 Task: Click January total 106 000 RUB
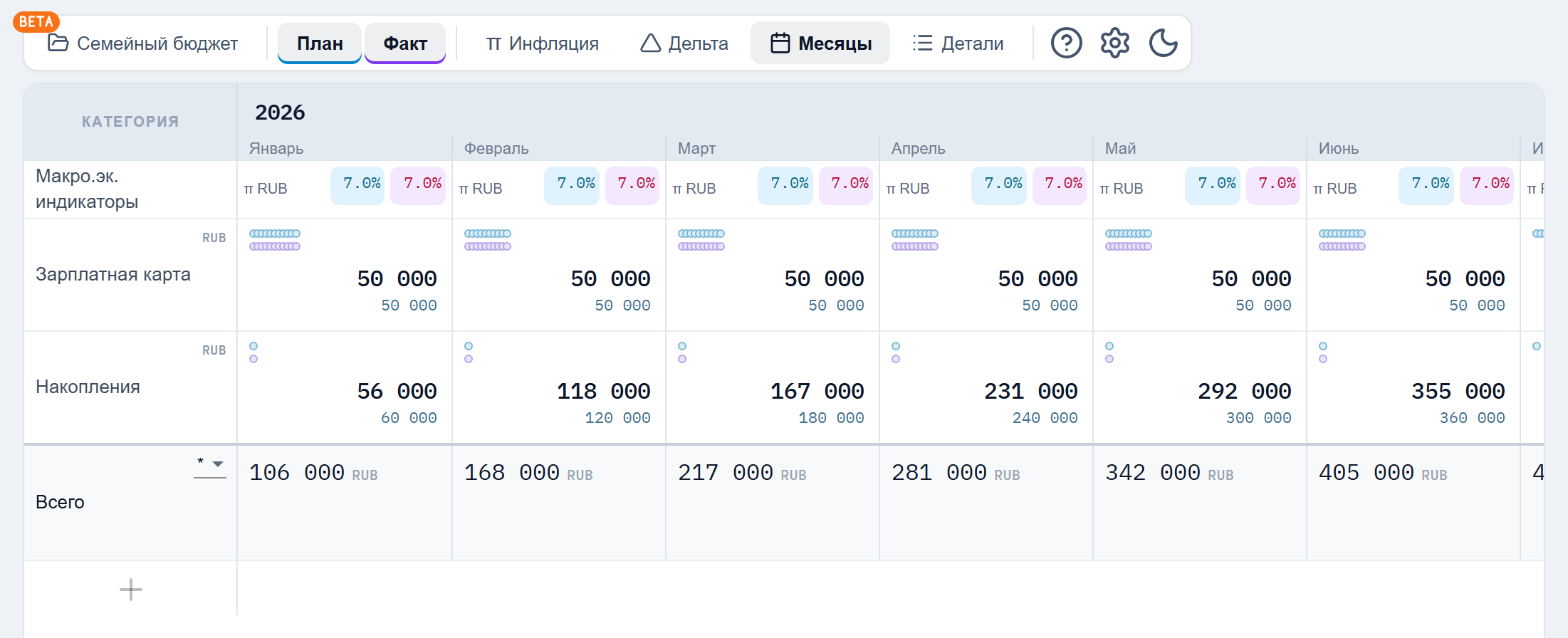click(313, 473)
